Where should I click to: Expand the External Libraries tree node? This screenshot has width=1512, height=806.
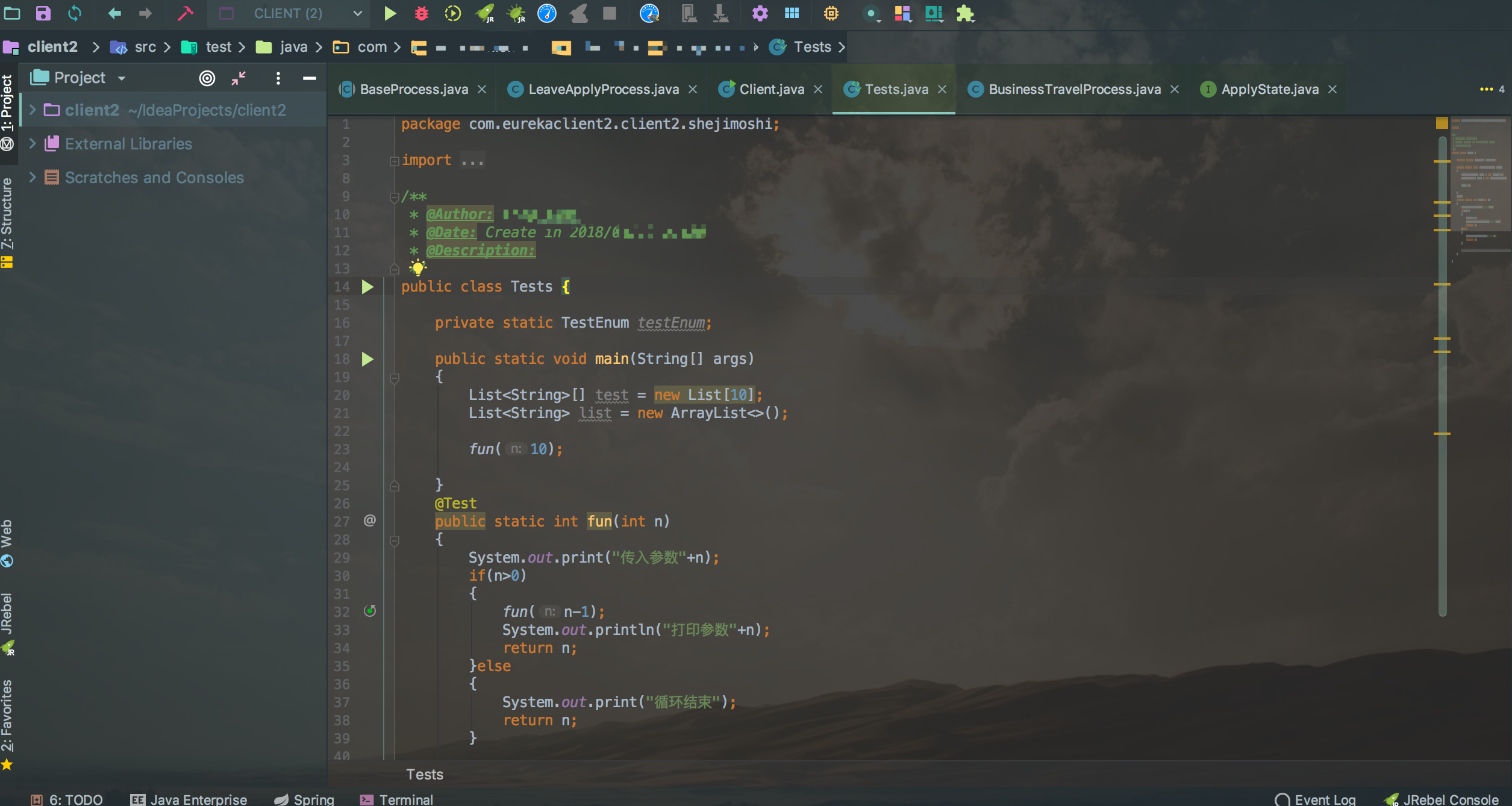[33, 144]
